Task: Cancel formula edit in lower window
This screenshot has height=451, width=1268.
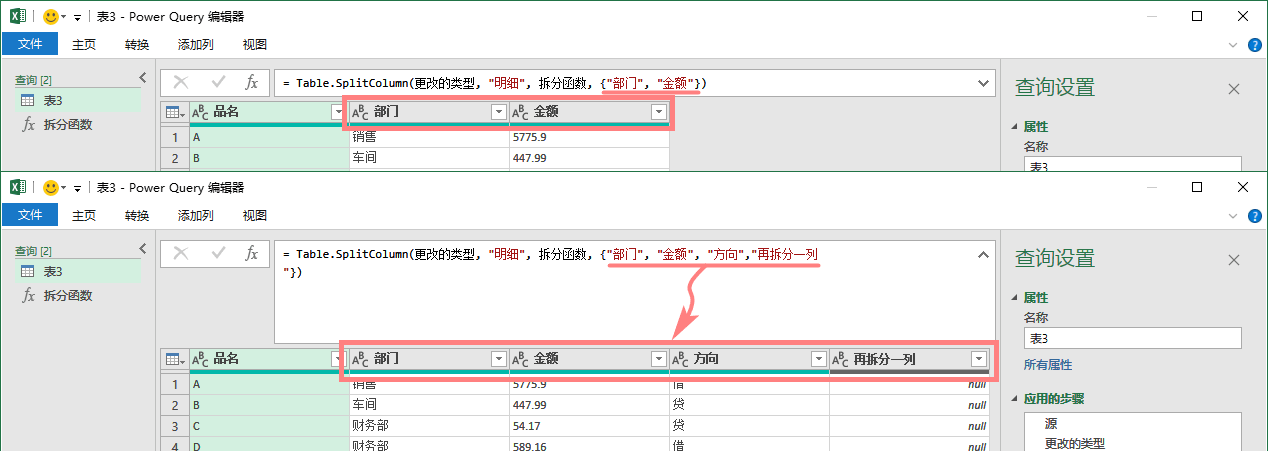Action: point(181,253)
